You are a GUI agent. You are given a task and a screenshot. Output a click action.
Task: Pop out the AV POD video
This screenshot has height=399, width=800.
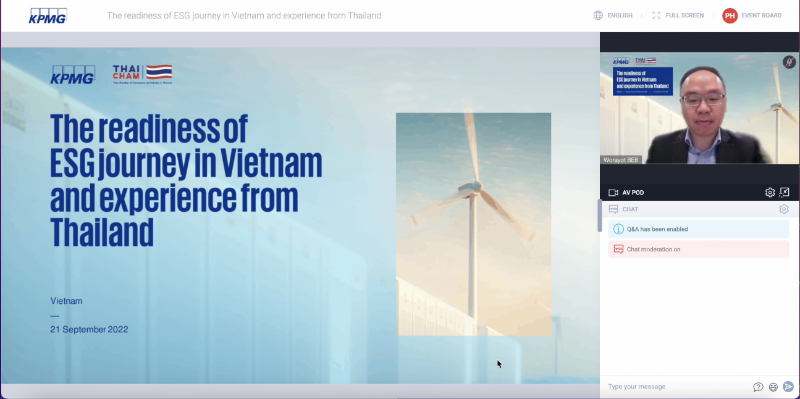(x=784, y=192)
